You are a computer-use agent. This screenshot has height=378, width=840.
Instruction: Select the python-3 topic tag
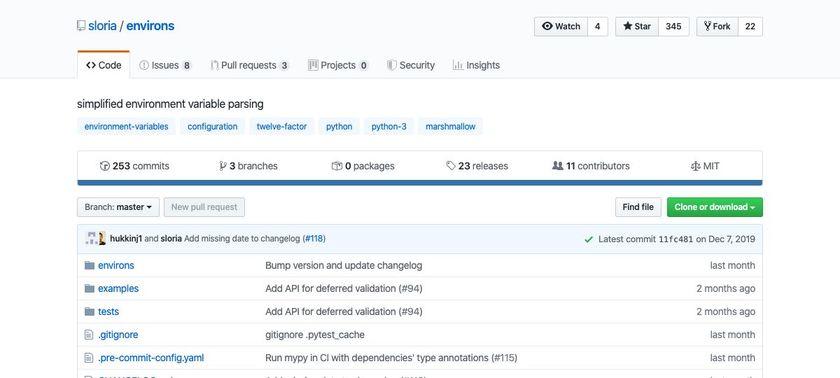pyautogui.click(x=389, y=127)
